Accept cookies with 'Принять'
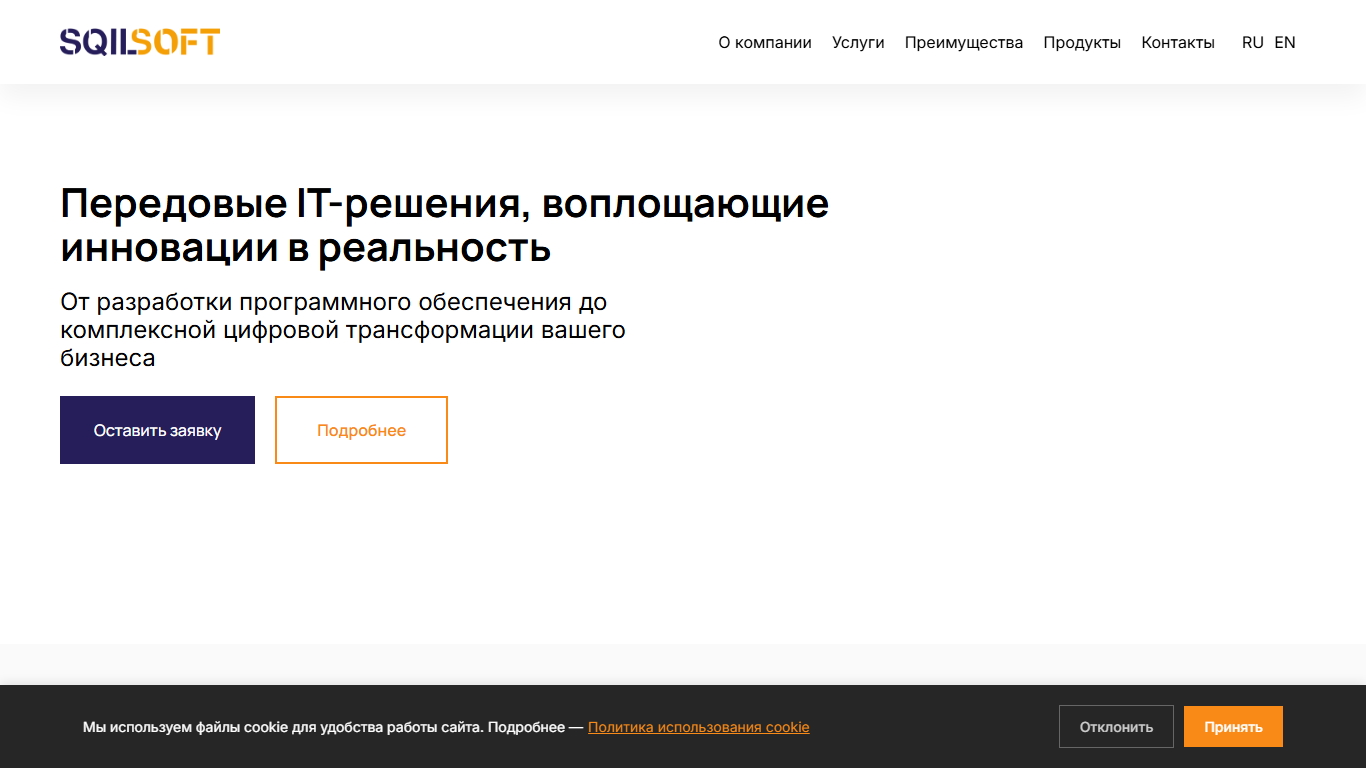Viewport: 1366px width, 768px height. pos(1233,727)
